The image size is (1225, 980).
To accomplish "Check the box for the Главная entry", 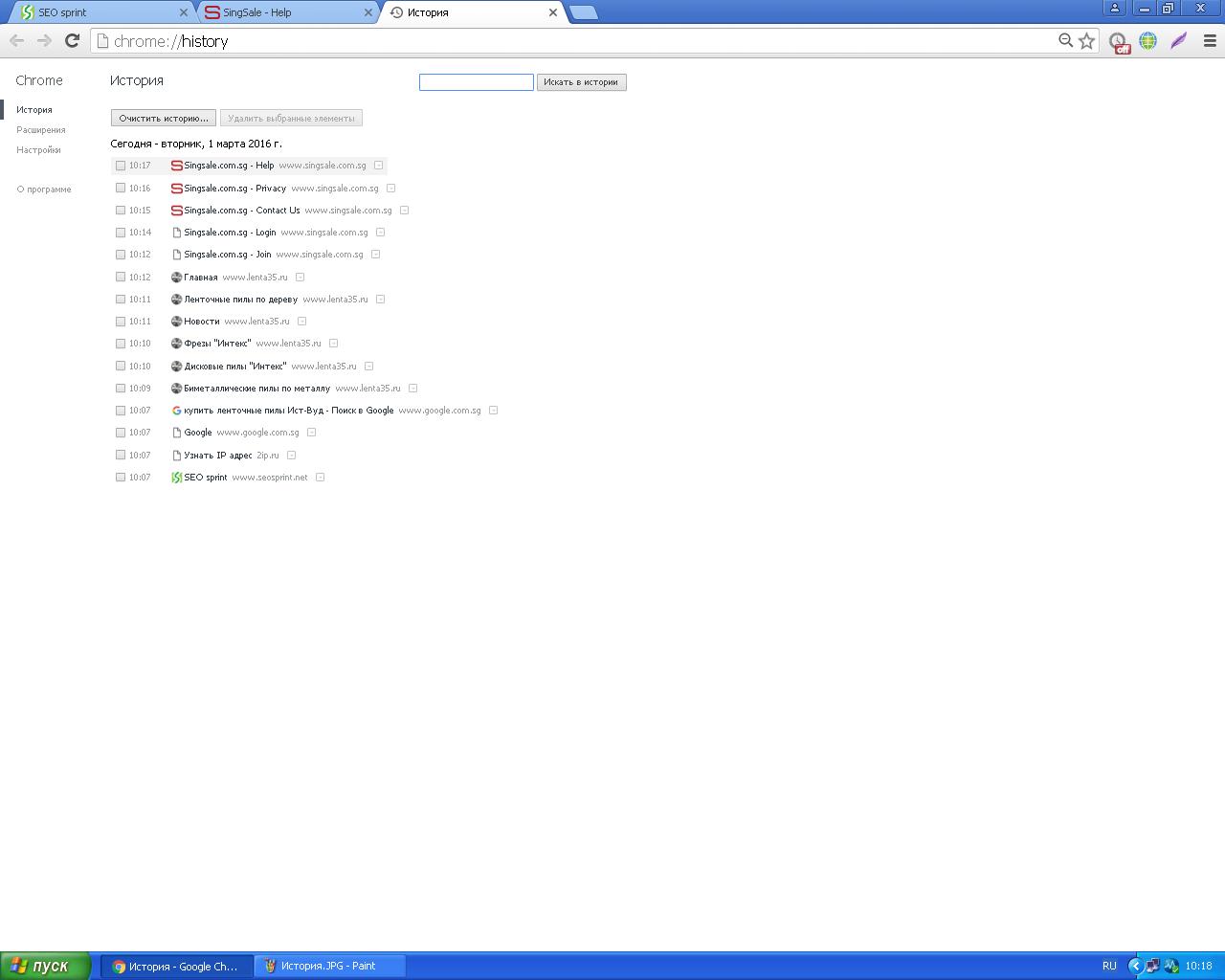I will point(121,277).
